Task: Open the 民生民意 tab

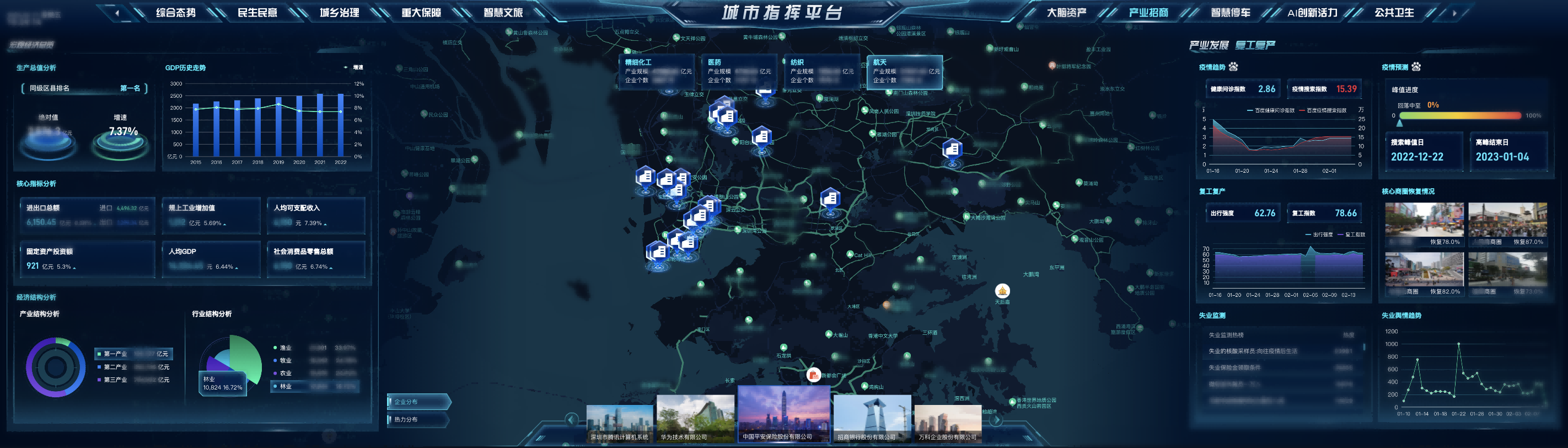Action: click(257, 12)
